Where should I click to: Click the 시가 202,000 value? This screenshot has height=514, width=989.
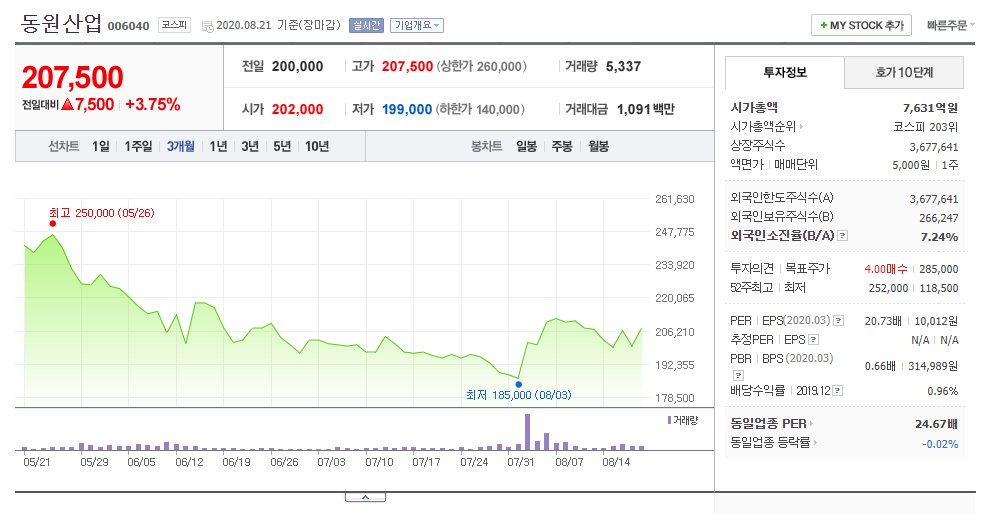click(297, 109)
